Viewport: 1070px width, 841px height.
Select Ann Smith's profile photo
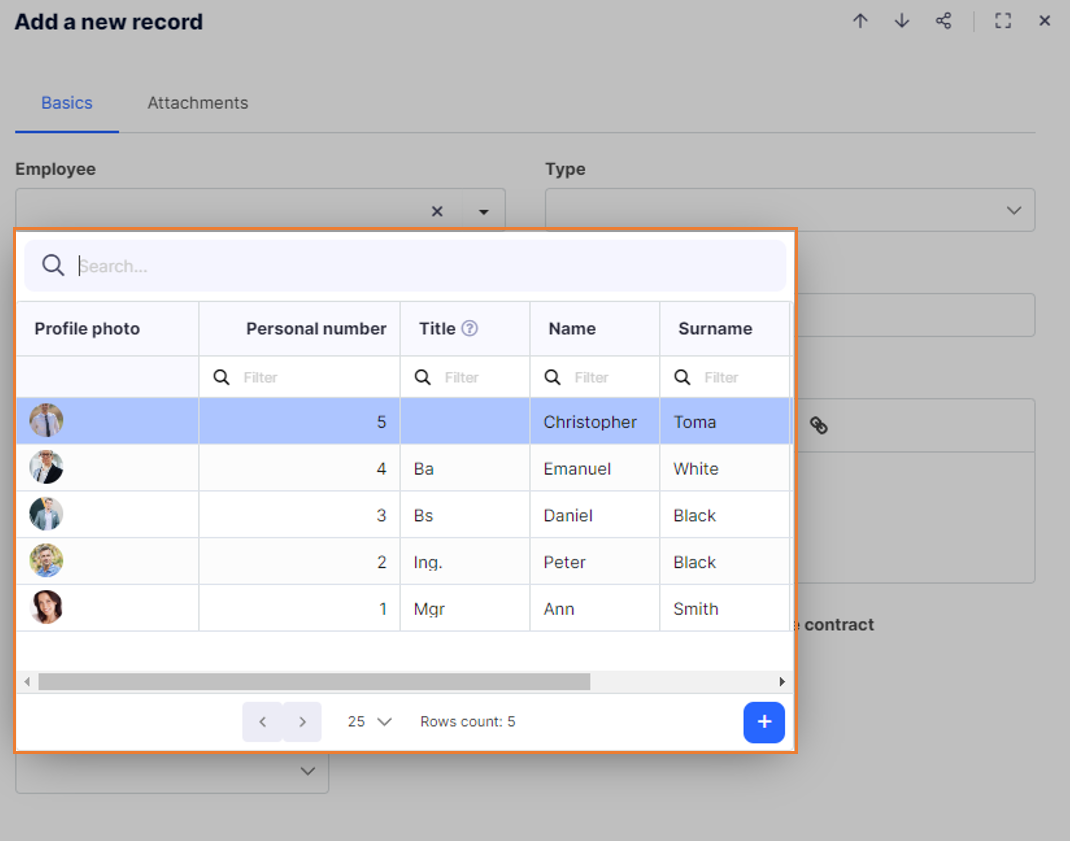click(46, 607)
